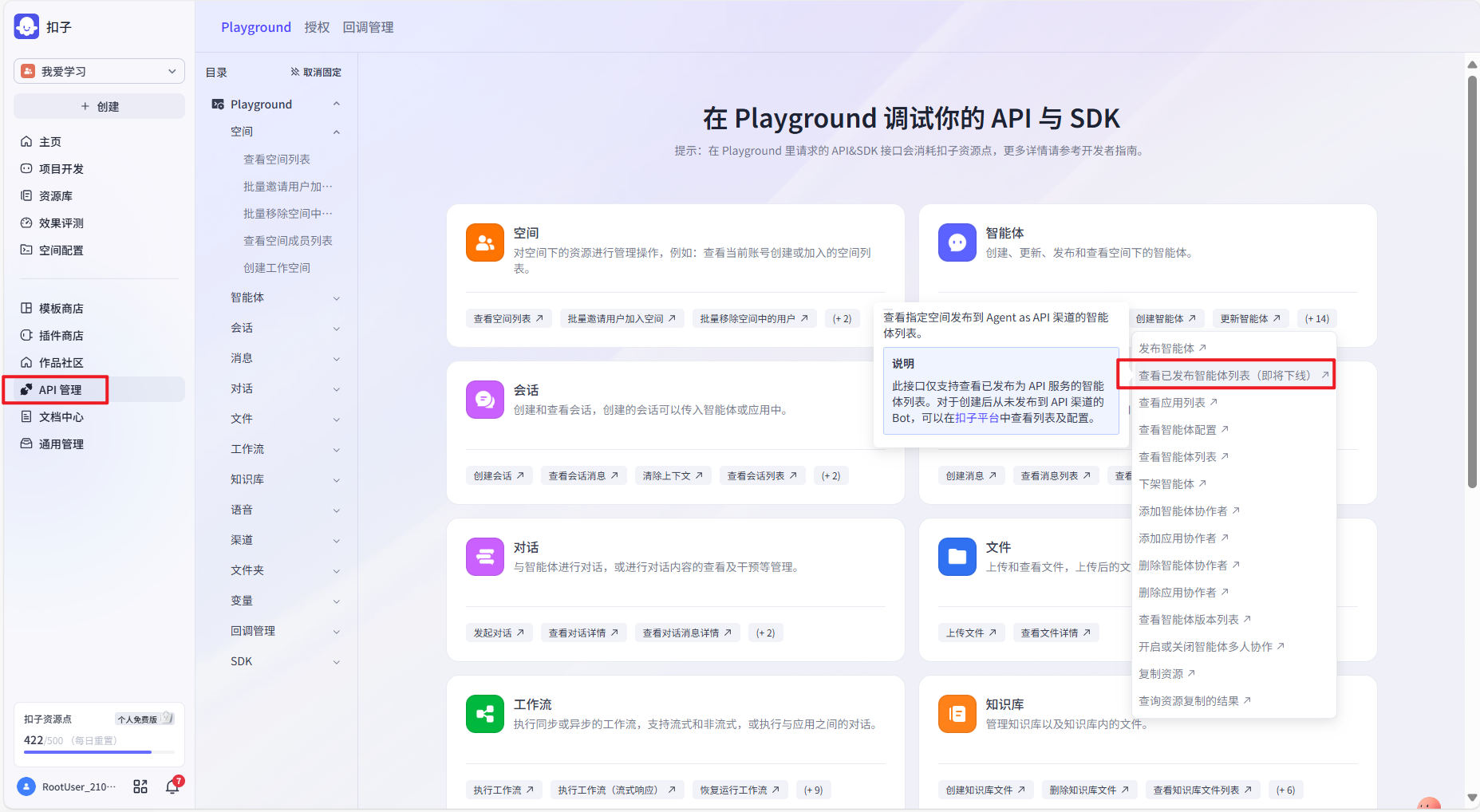Switch to the Playground tab

tap(256, 27)
